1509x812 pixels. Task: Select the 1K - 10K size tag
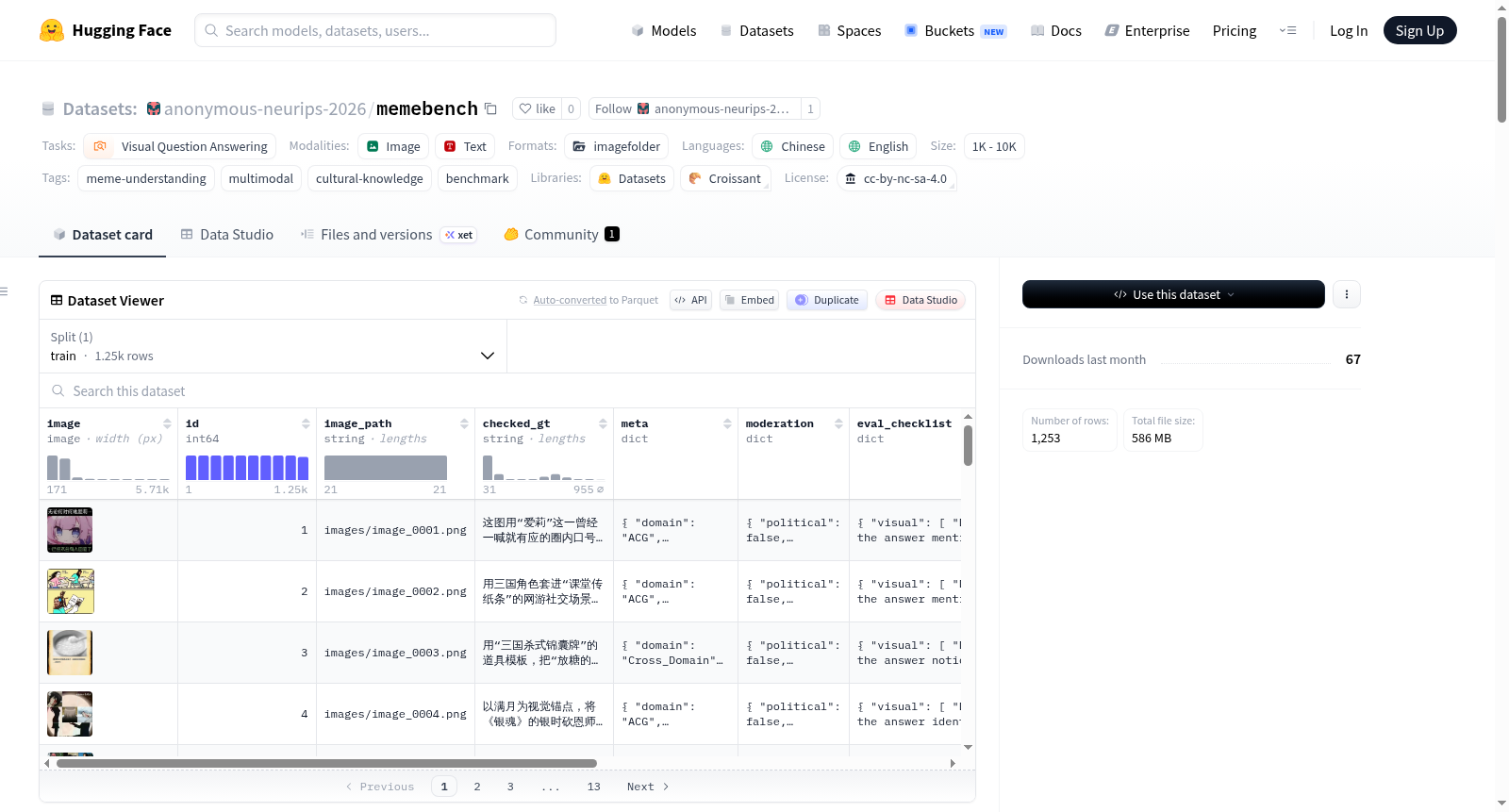point(994,146)
